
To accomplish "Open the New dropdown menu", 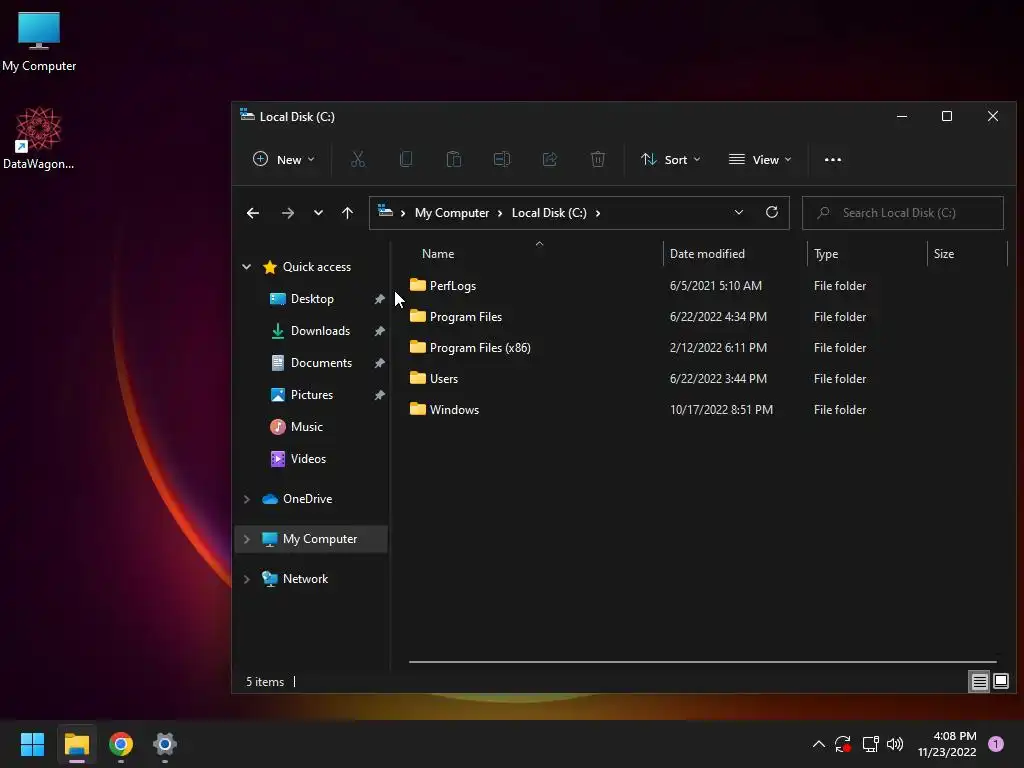I will click(x=283, y=159).
